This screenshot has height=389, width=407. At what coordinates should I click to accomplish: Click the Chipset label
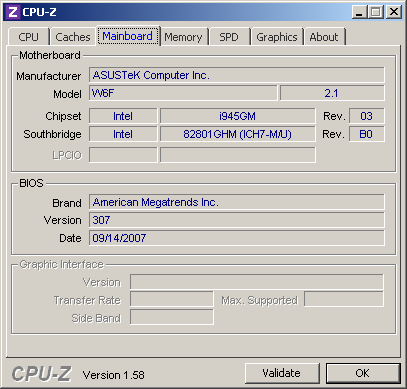[63, 116]
